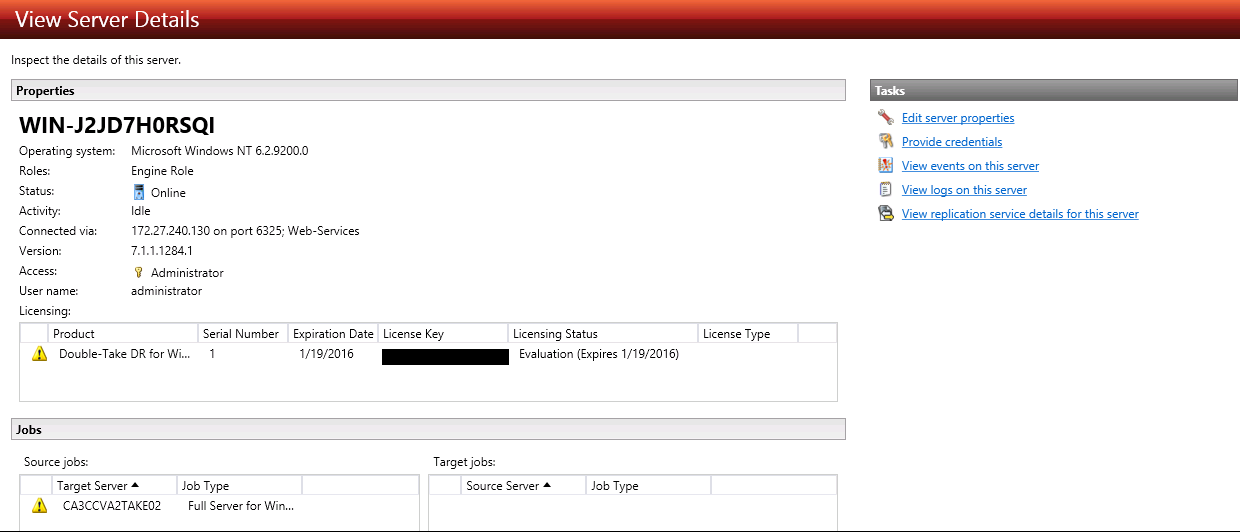The width and height of the screenshot is (1240, 532).
Task: Click the server name WIN-J2JD7H0RSQI
Action: coord(117,126)
